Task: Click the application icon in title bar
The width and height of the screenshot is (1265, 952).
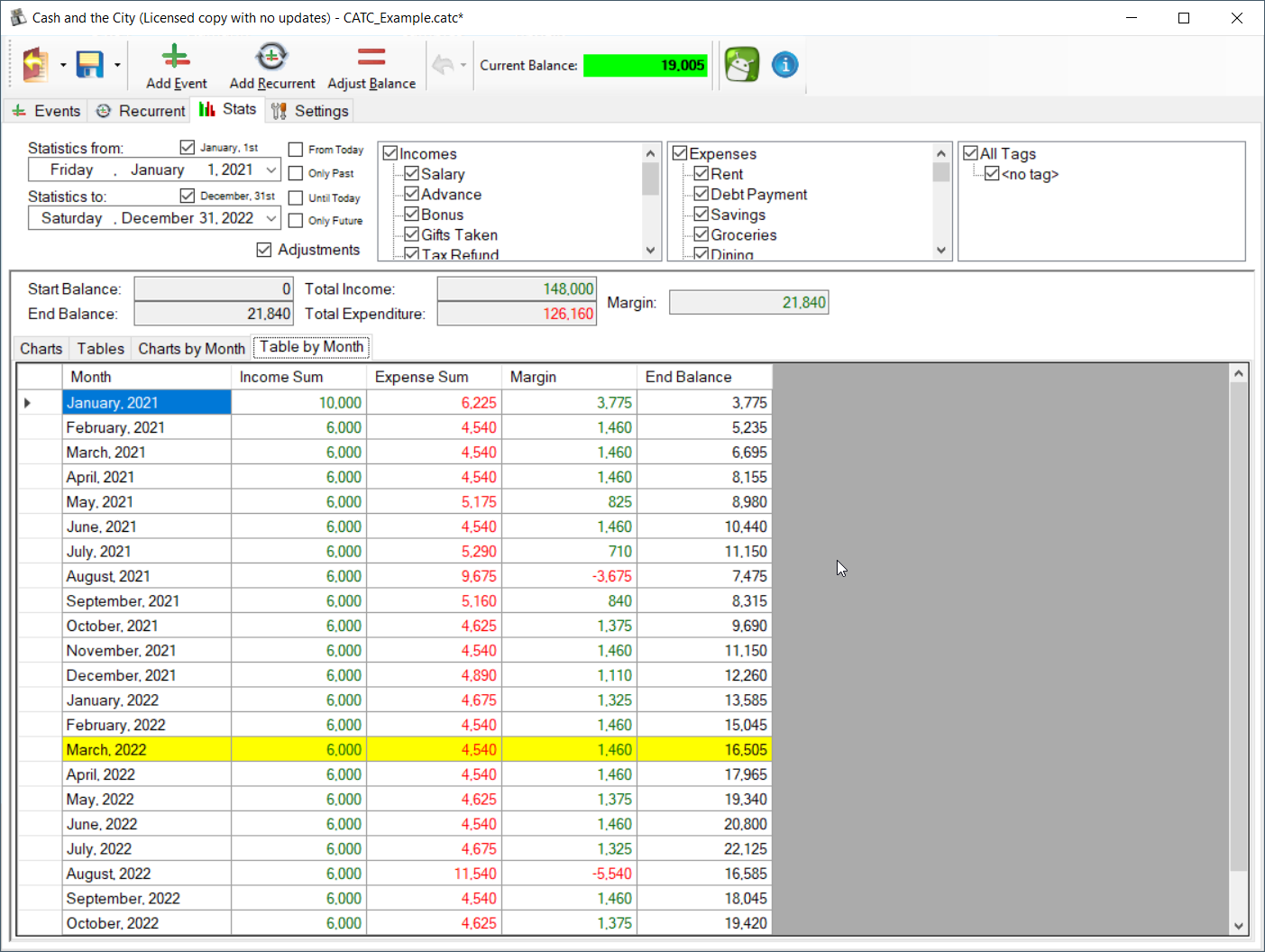Action: pyautogui.click(x=18, y=17)
